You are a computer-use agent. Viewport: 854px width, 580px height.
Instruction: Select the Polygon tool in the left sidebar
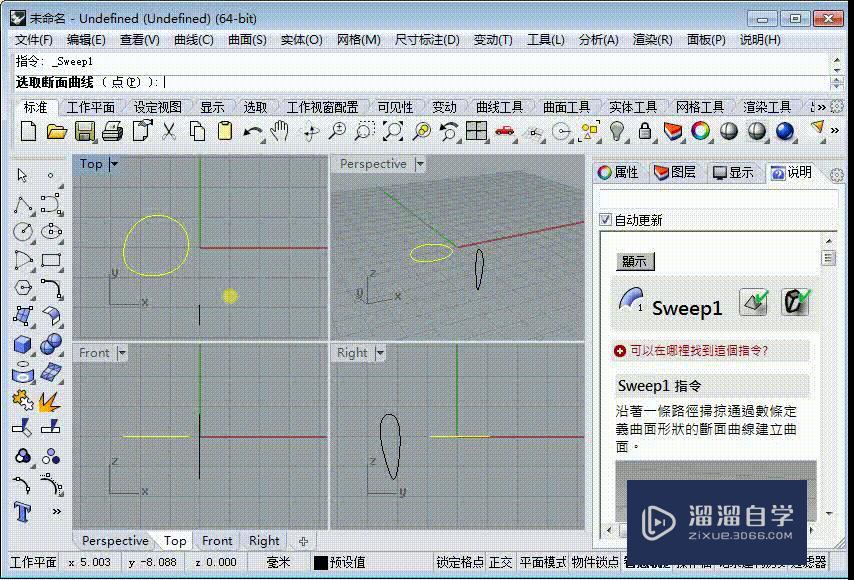(23, 288)
